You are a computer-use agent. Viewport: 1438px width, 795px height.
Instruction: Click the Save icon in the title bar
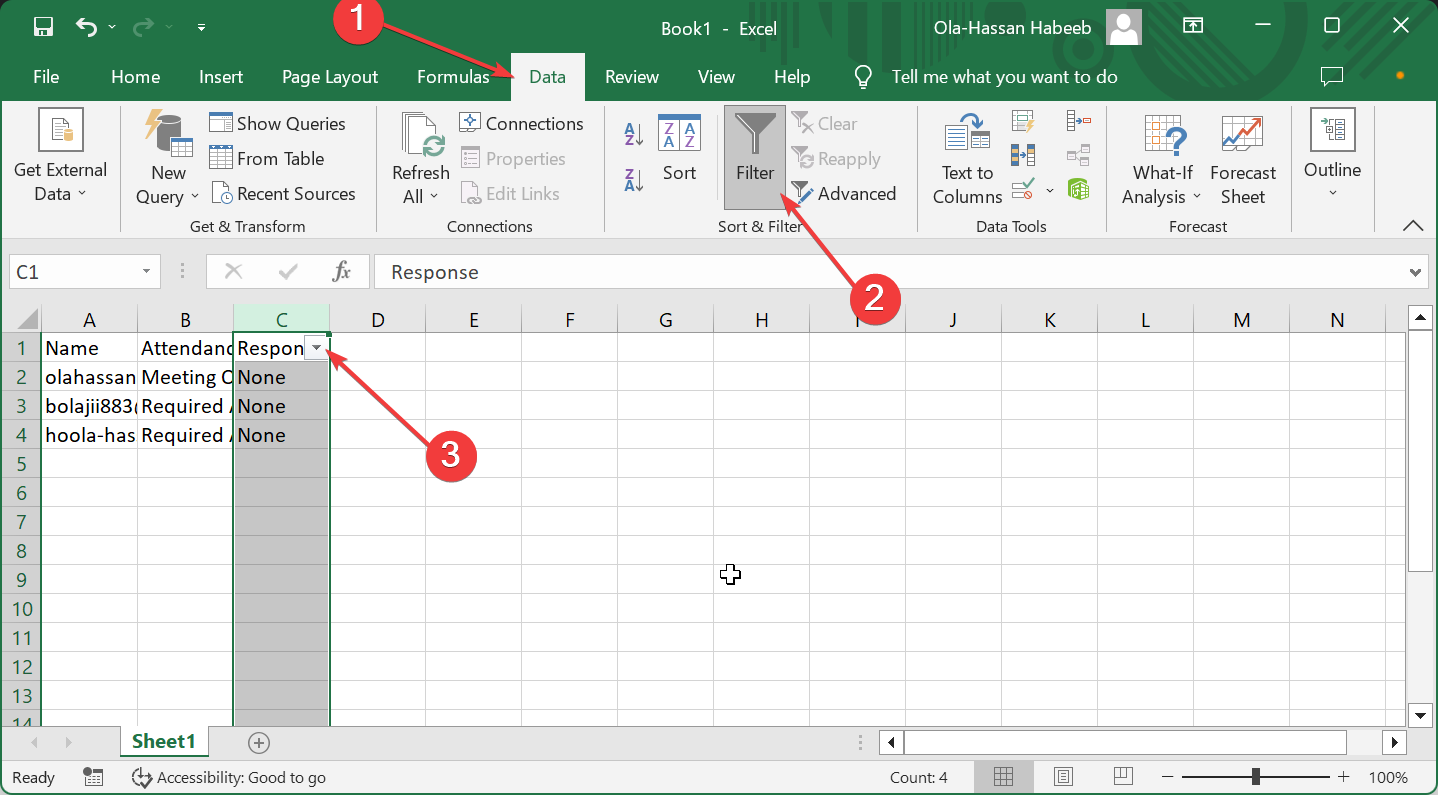43,27
